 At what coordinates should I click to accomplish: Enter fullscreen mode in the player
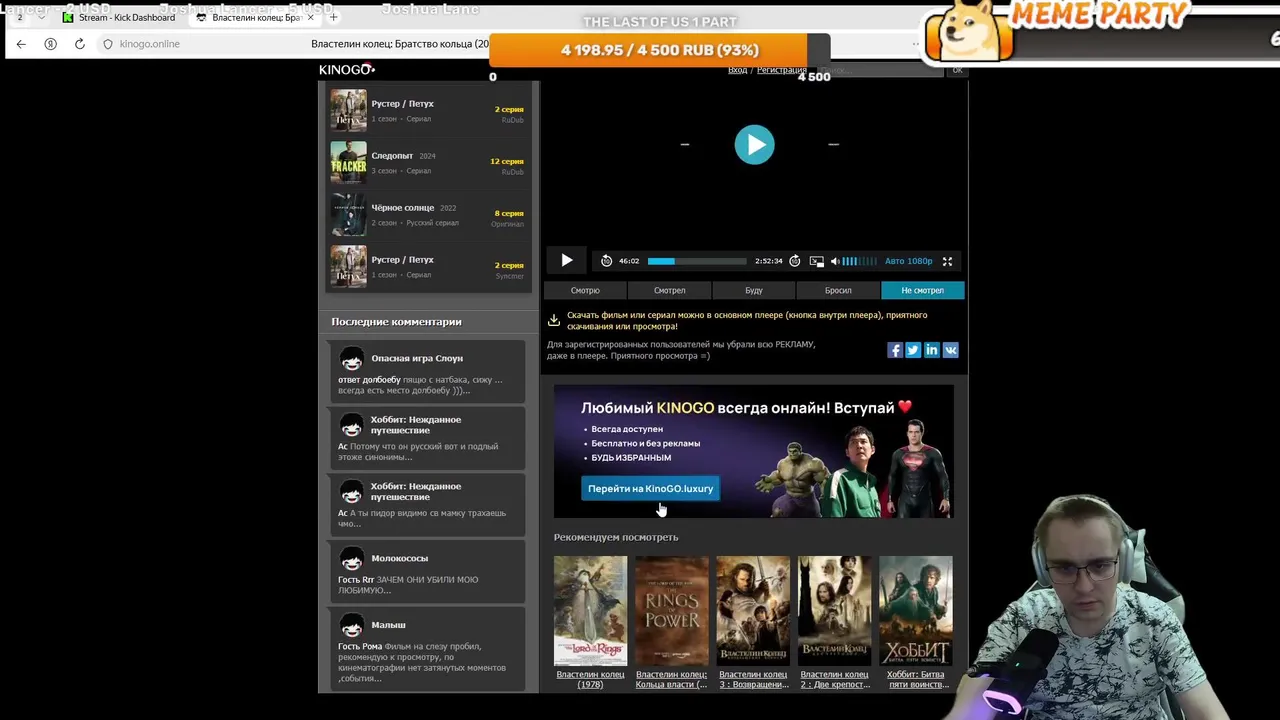(x=947, y=261)
